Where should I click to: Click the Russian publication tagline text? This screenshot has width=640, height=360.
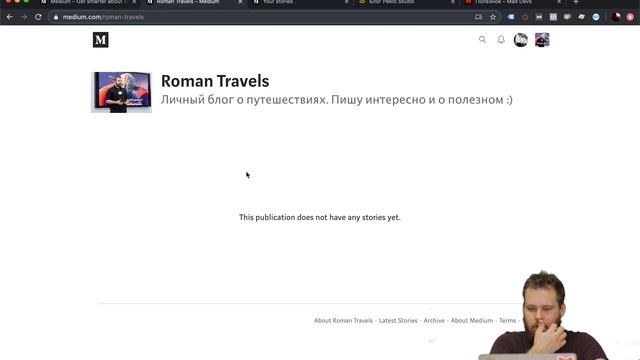[x=337, y=100]
